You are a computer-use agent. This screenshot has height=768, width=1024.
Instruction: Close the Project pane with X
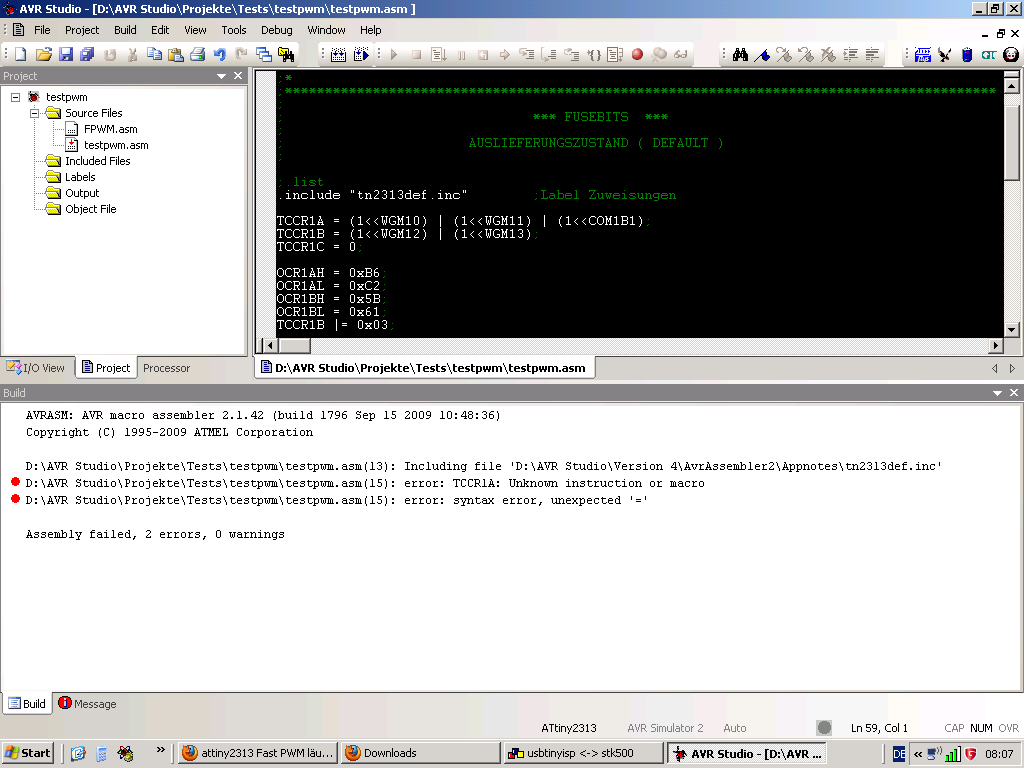[238, 76]
